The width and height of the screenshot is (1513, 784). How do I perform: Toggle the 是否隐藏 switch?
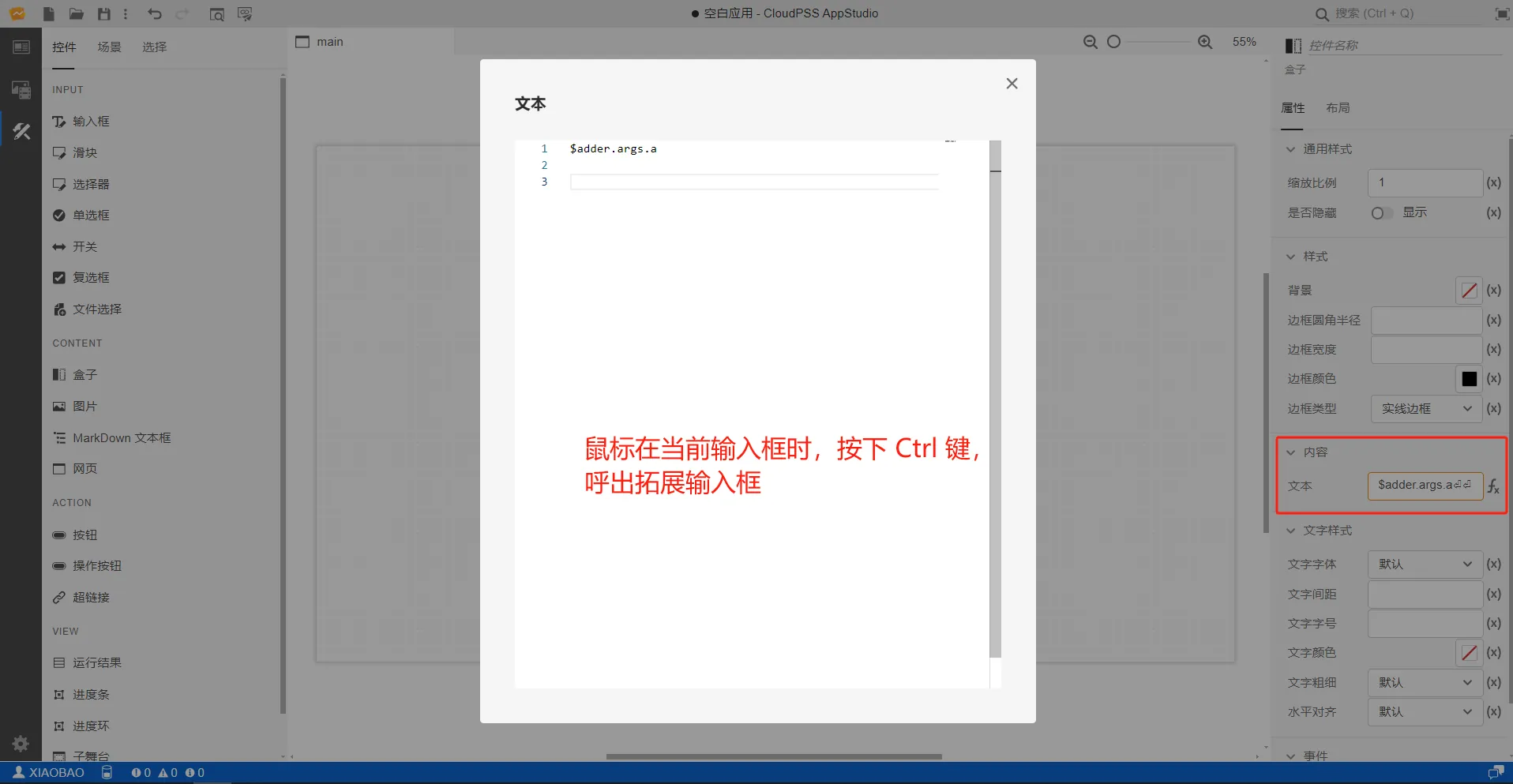[x=1381, y=213]
